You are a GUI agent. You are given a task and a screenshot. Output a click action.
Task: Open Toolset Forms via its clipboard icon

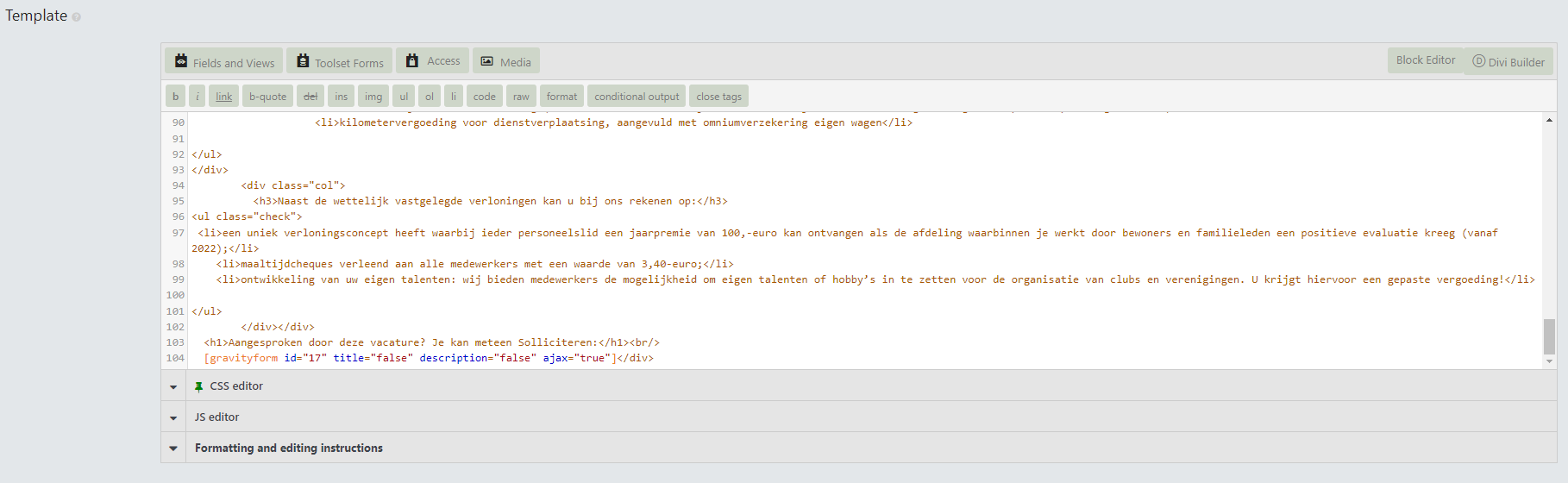pos(303,61)
